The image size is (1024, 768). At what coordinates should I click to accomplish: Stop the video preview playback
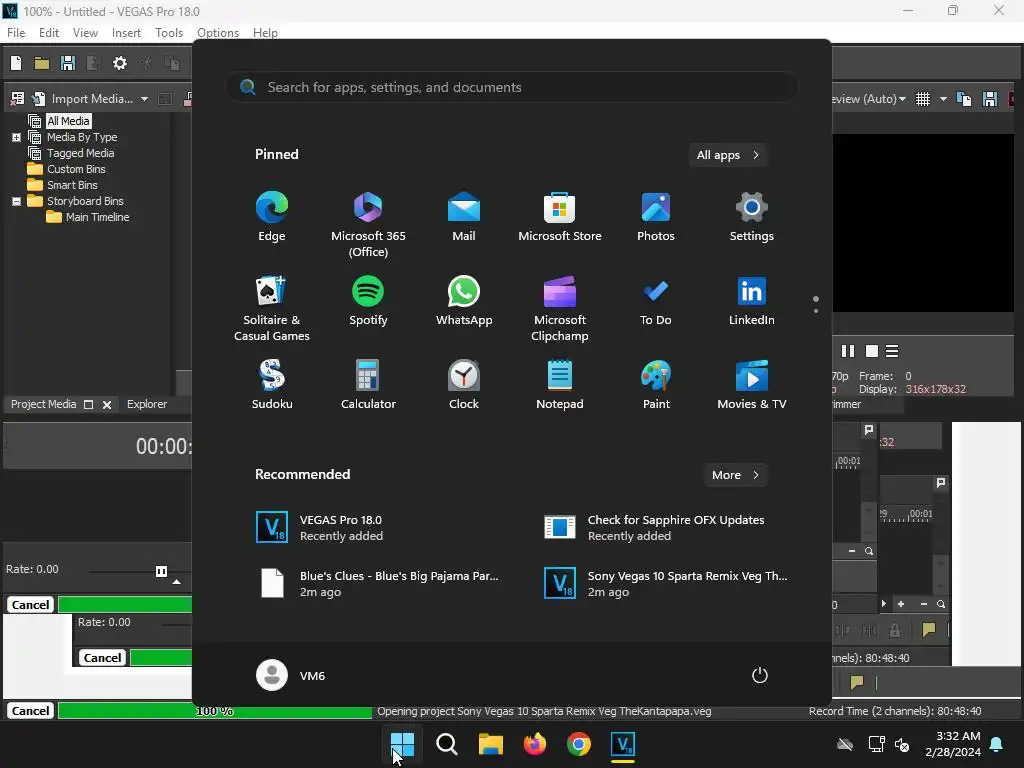871,351
